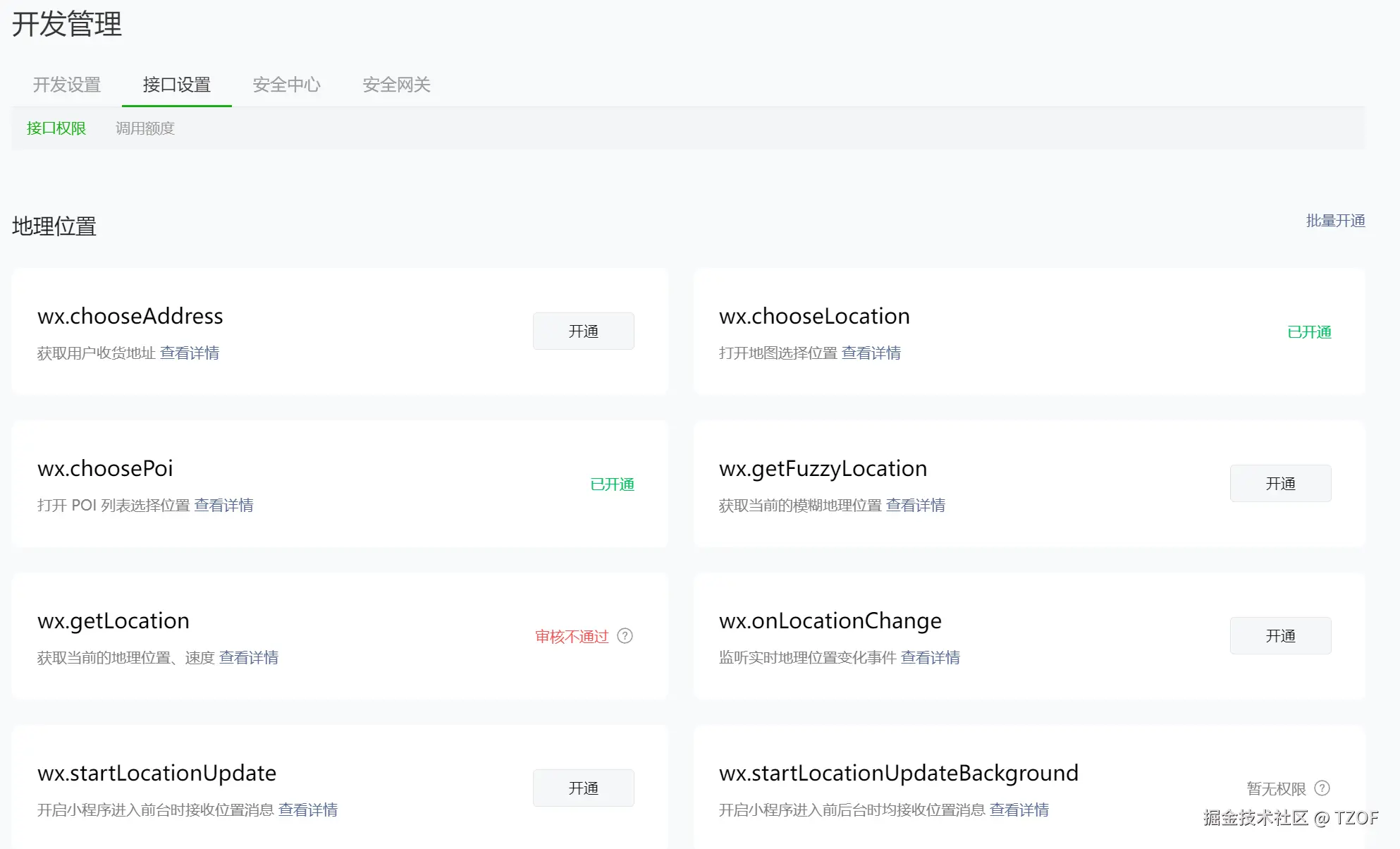Activate wx.onLocationChange via 开通 button
This screenshot has height=849, width=1400.
click(1280, 636)
